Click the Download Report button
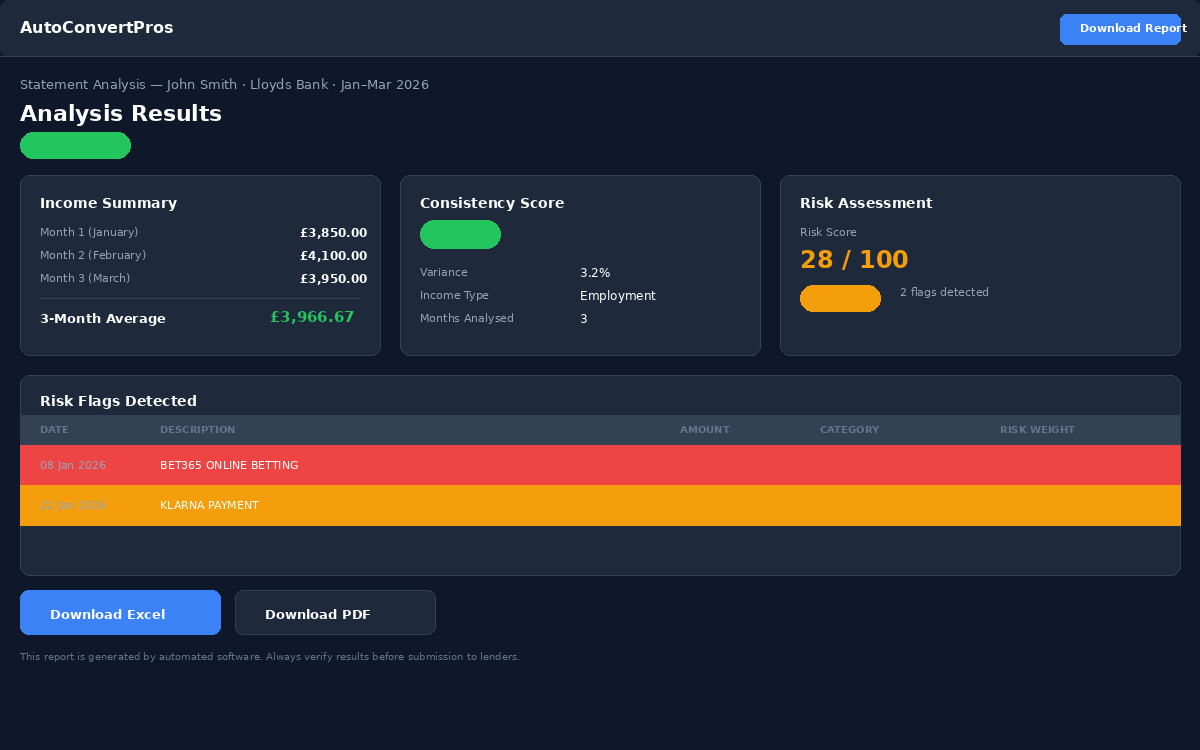This screenshot has width=1200, height=750. 1120,29
